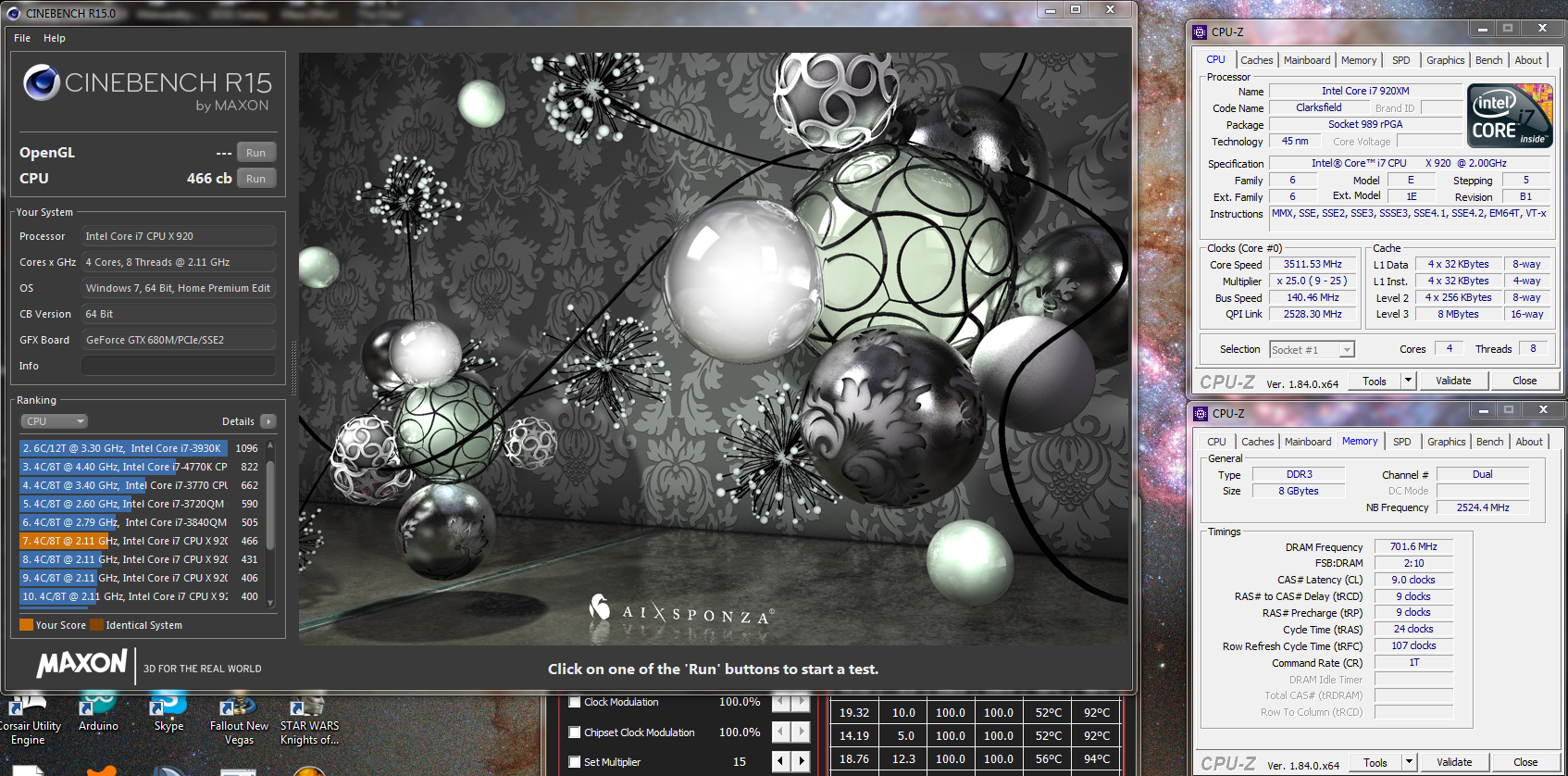This screenshot has width=1568, height=776.
Task: Click Tools button in upper CPU-Z window
Action: pyautogui.click(x=1375, y=381)
